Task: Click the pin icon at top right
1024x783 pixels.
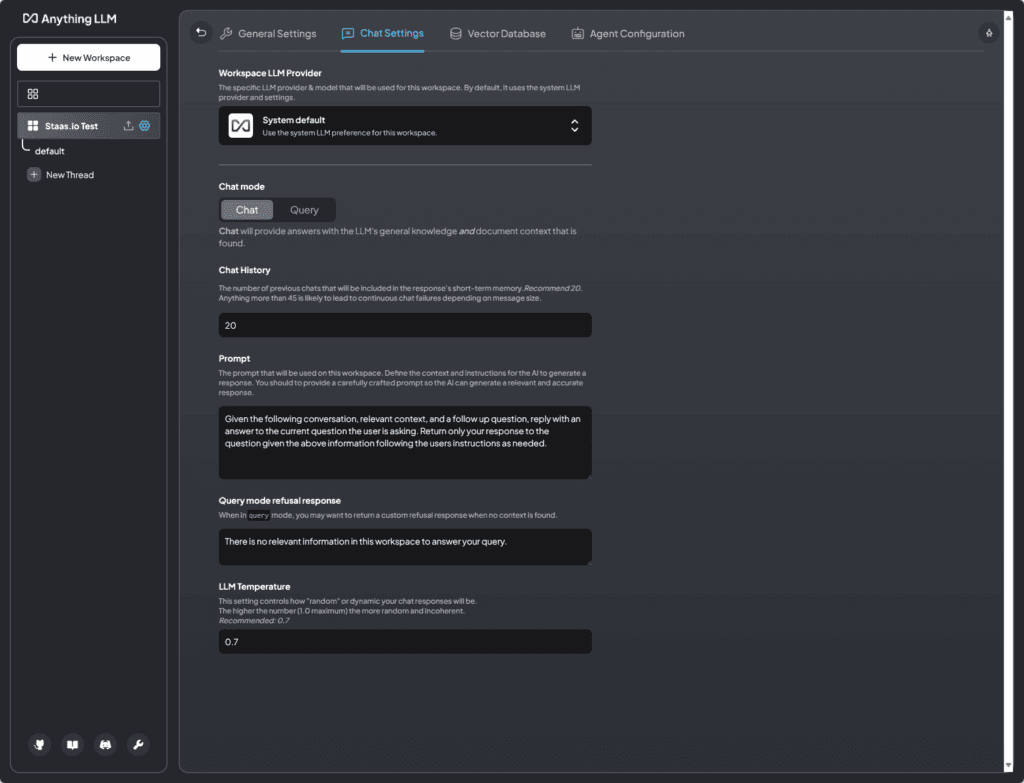Action: 989,33
